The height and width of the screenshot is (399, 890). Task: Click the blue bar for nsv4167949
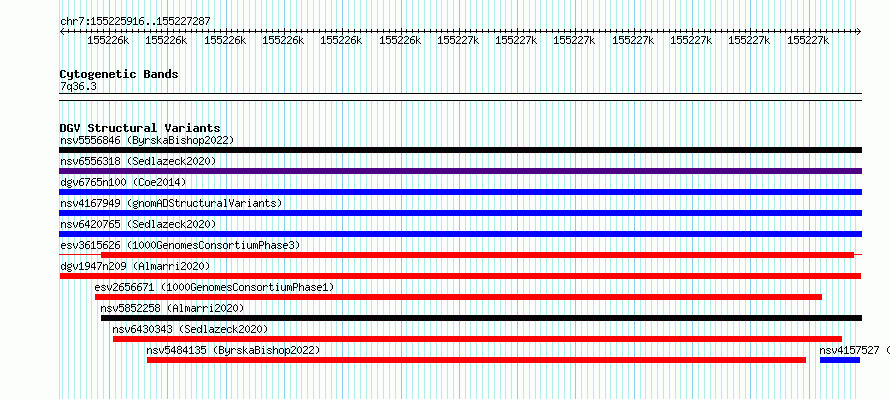[x=460, y=213]
